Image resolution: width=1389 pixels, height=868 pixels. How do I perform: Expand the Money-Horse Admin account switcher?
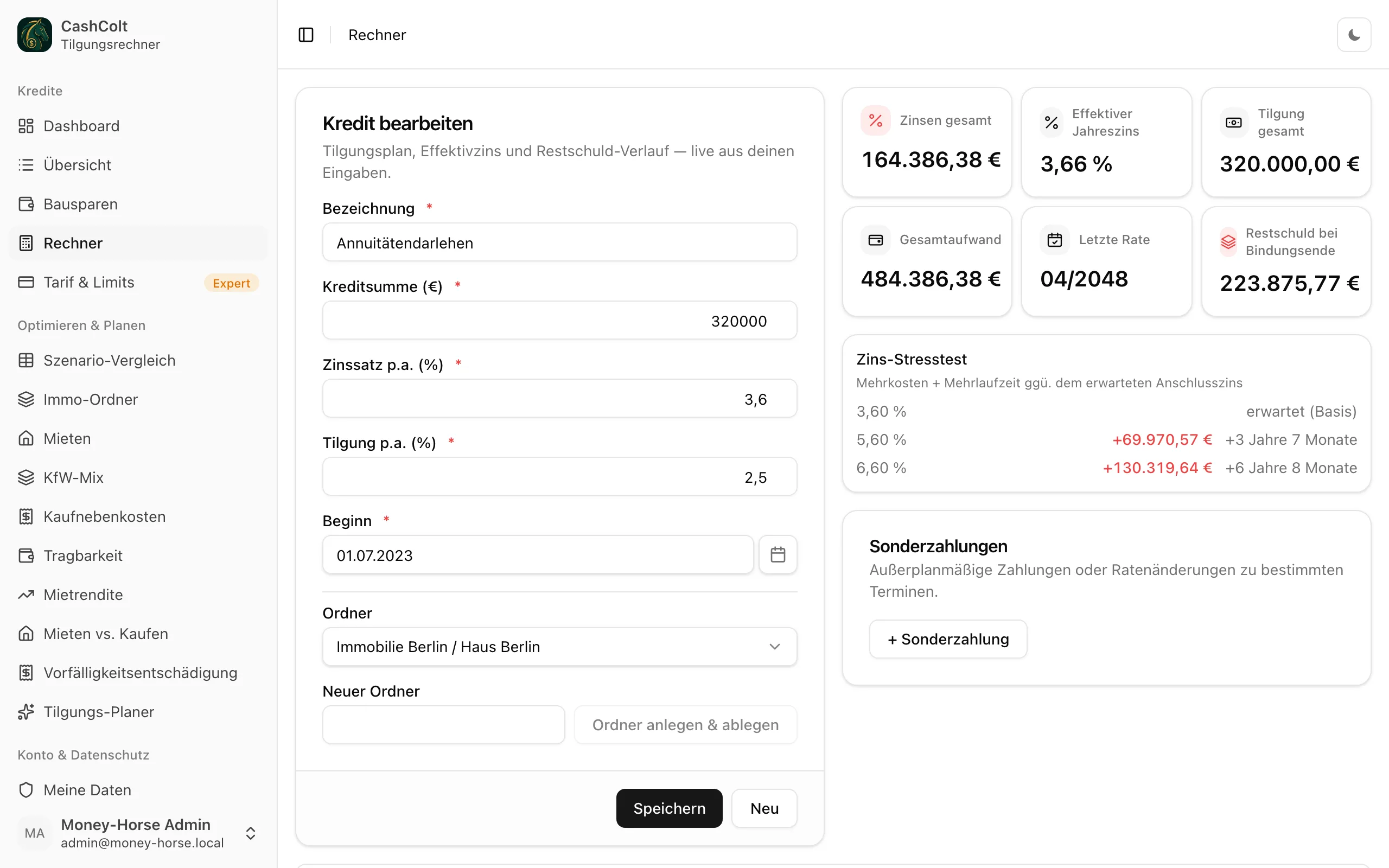pos(250,833)
